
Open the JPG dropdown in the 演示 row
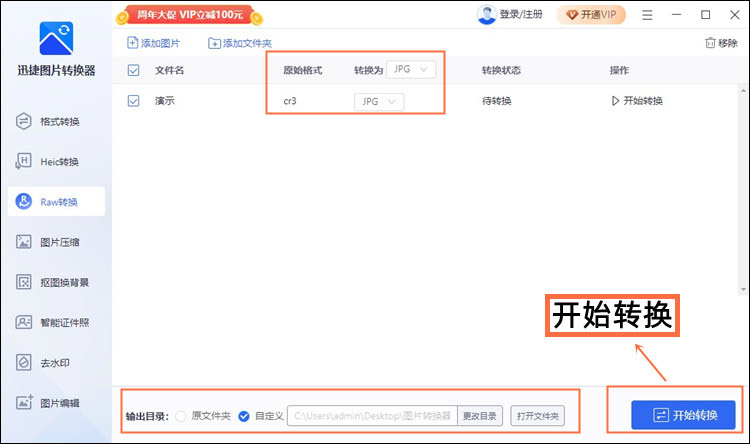point(379,101)
